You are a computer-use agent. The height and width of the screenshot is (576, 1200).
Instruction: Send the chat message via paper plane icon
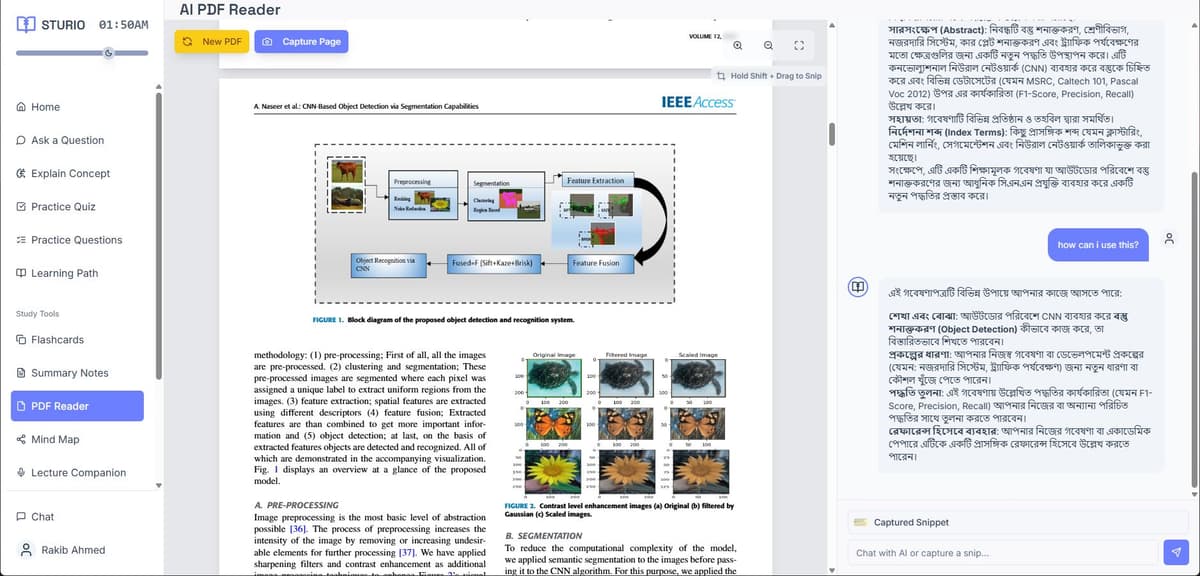coord(1176,552)
